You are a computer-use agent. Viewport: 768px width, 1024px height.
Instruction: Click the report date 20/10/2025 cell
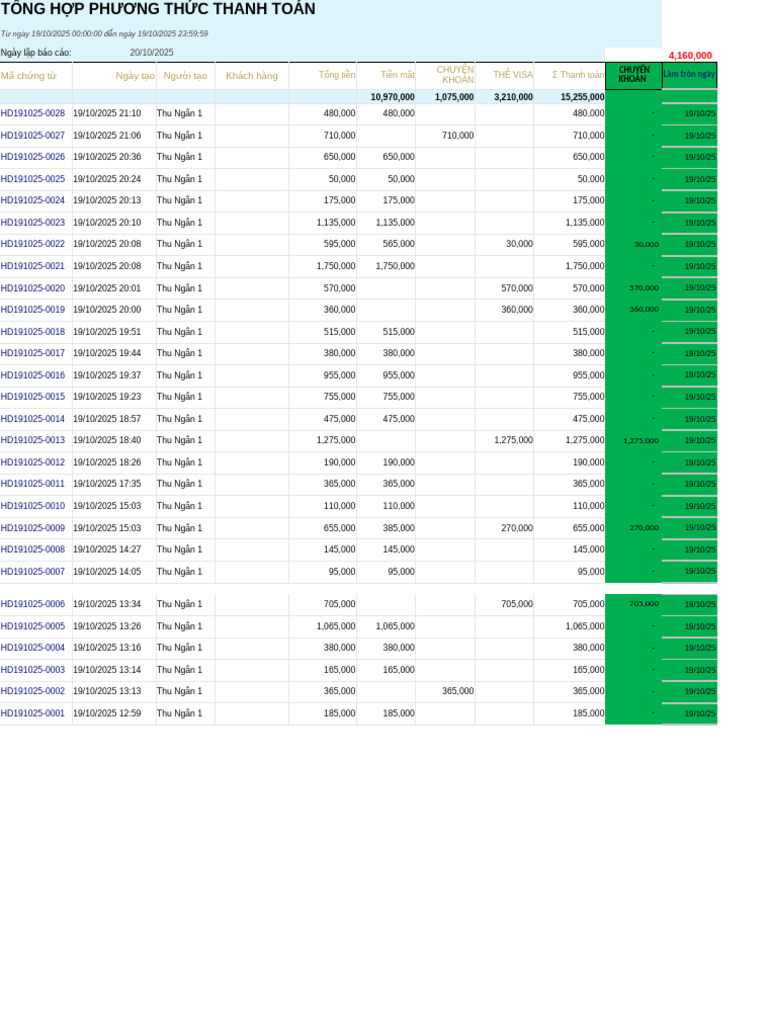click(152, 52)
